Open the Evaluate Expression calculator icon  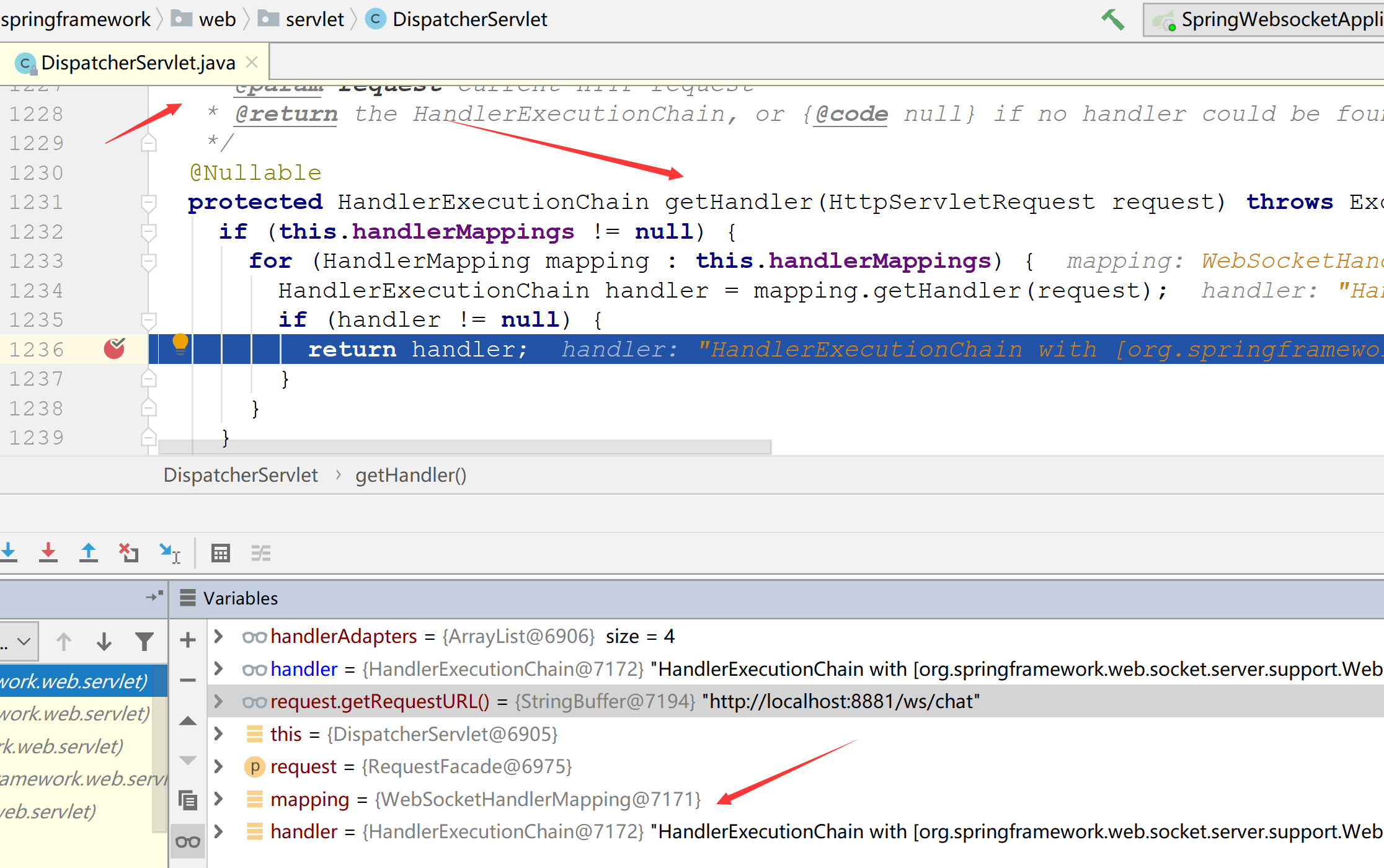click(220, 552)
